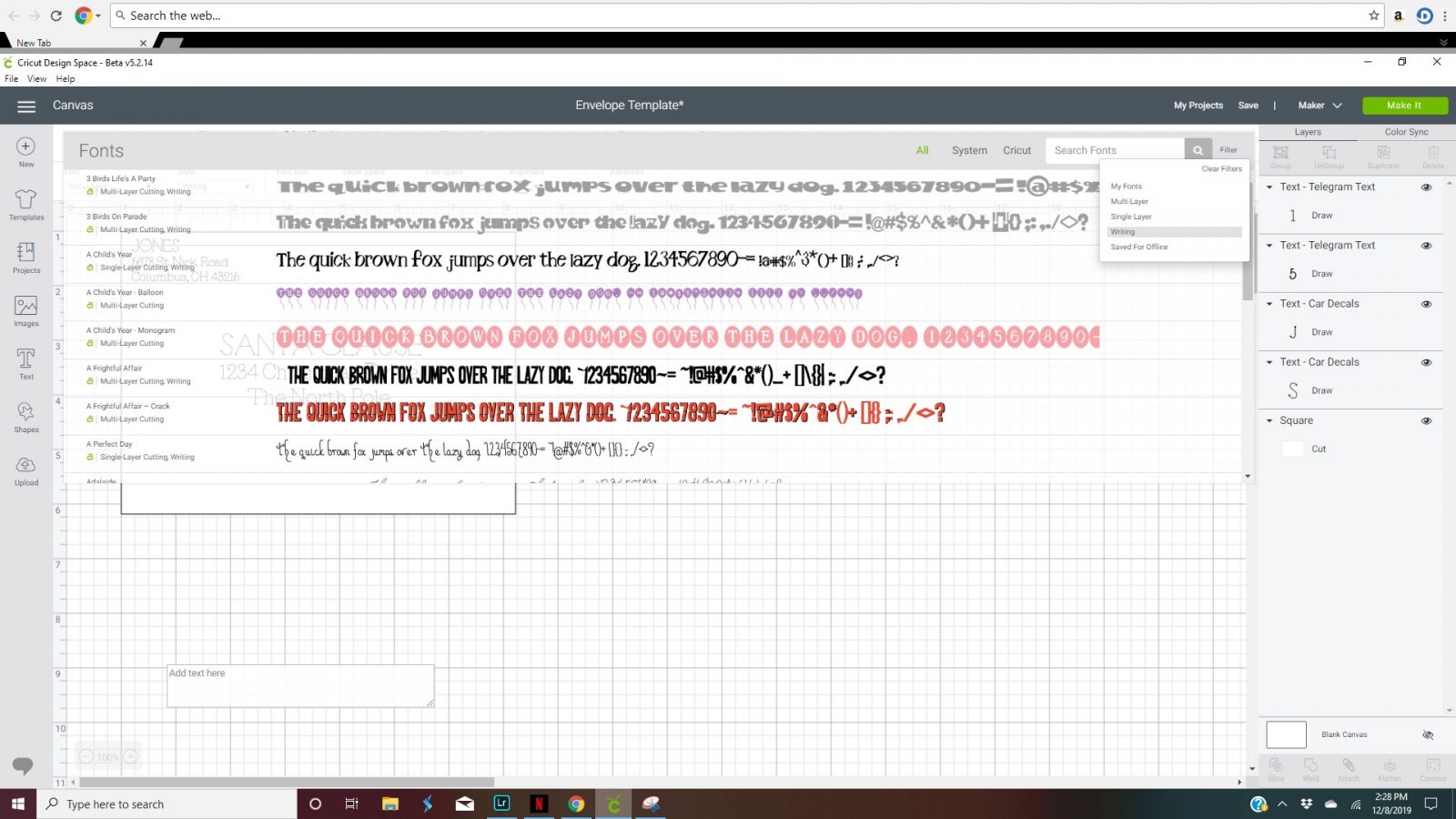Hide the first Telegram Text layer

(1426, 187)
